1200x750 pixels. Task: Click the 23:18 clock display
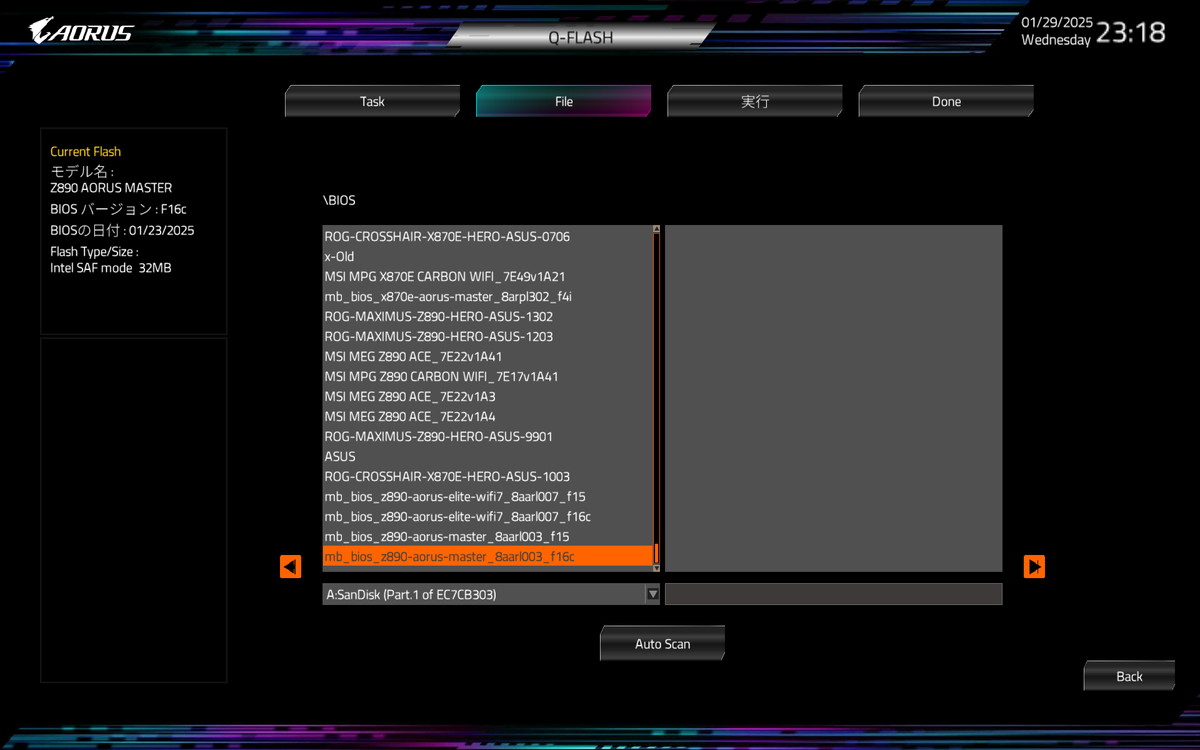click(x=1131, y=32)
